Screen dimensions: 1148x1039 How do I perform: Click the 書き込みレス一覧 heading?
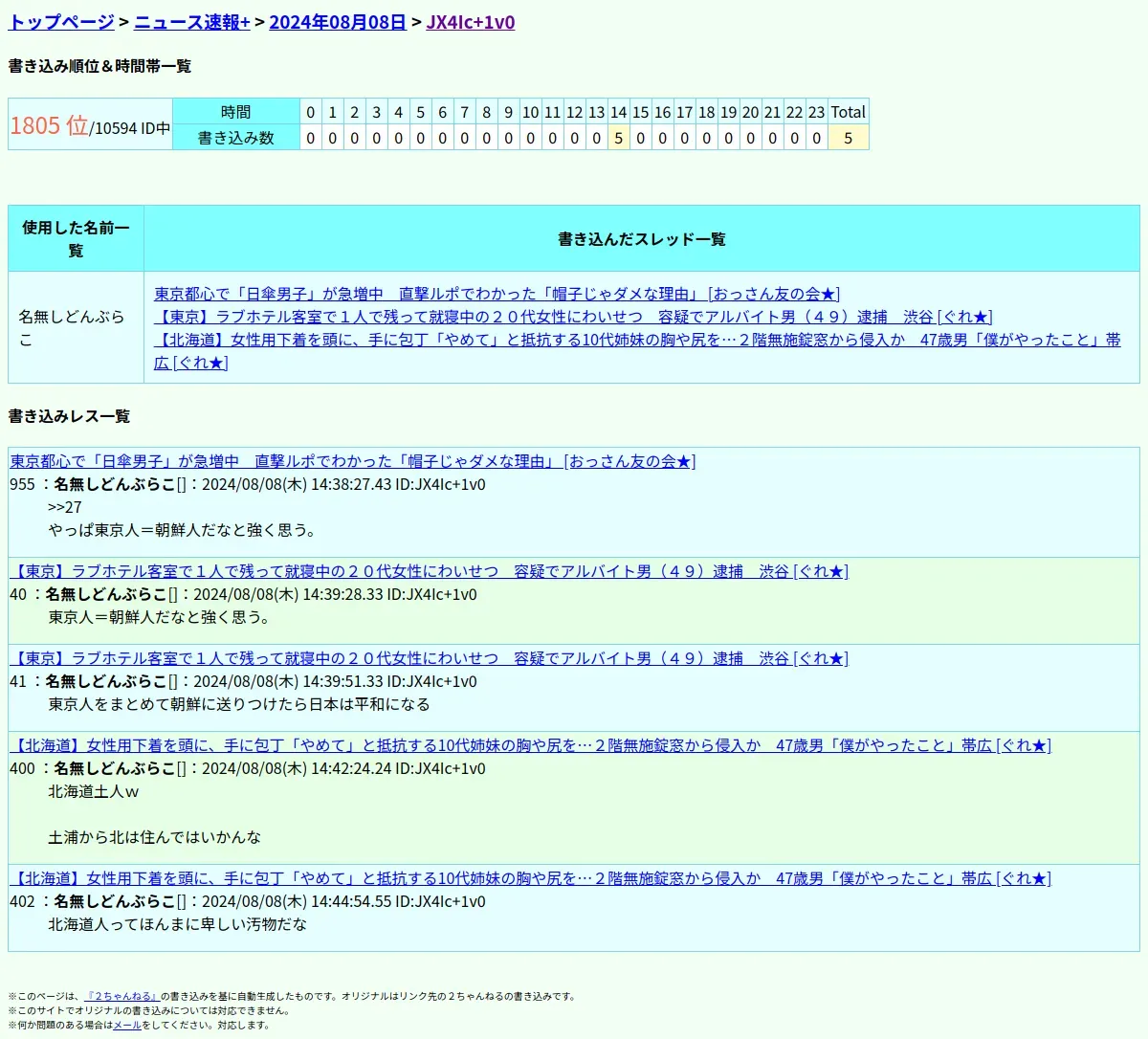69,416
